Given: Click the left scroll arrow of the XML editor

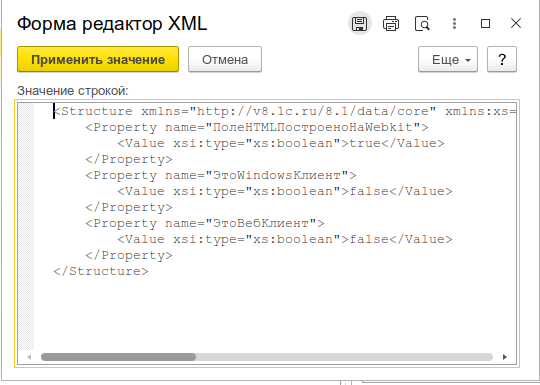Looking at the screenshot, I should point(29,357).
